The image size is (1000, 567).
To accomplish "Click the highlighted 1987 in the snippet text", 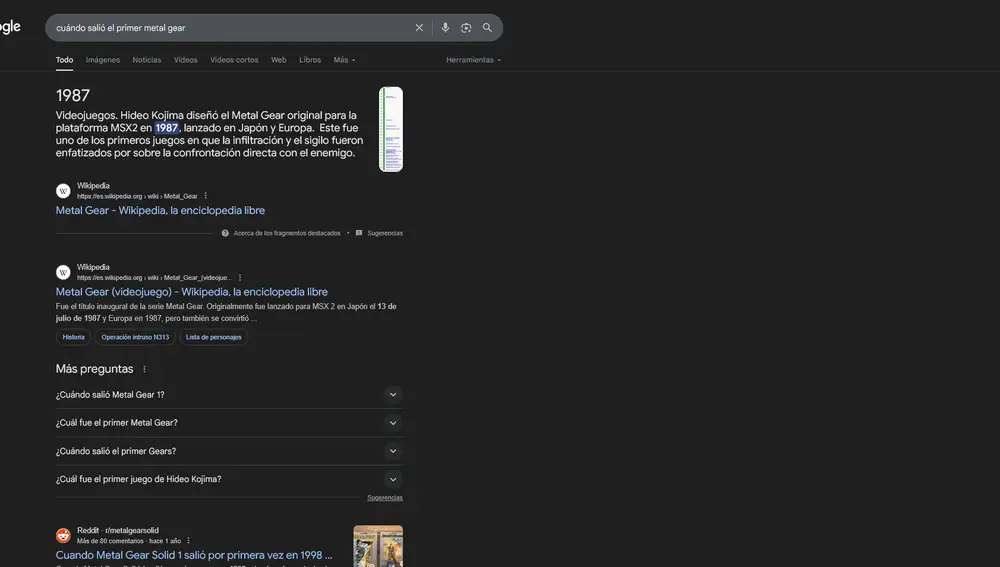I will pos(166,128).
